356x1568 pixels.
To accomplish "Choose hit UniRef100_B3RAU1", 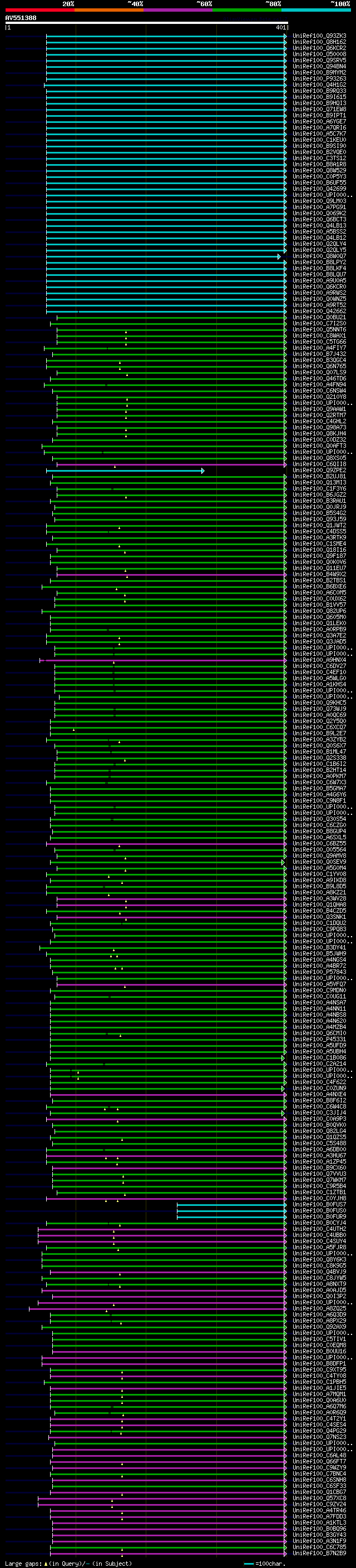I will point(319,501).
